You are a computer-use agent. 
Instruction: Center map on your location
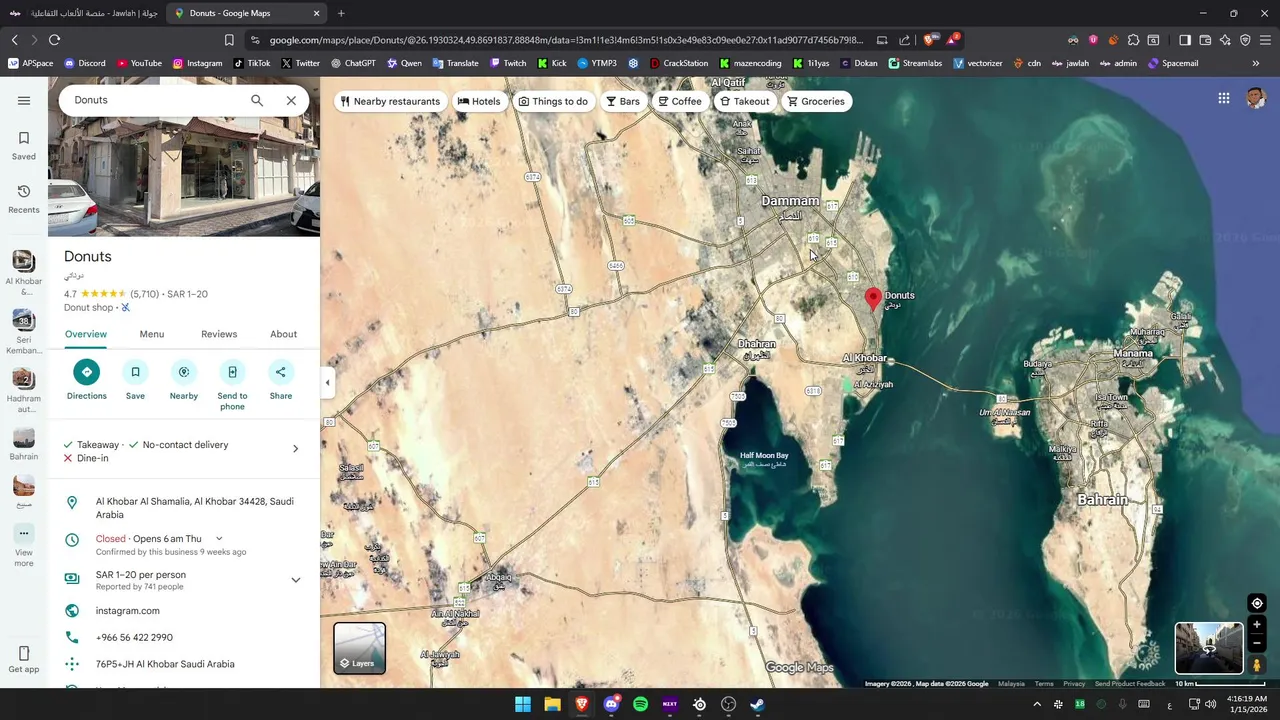click(1257, 603)
